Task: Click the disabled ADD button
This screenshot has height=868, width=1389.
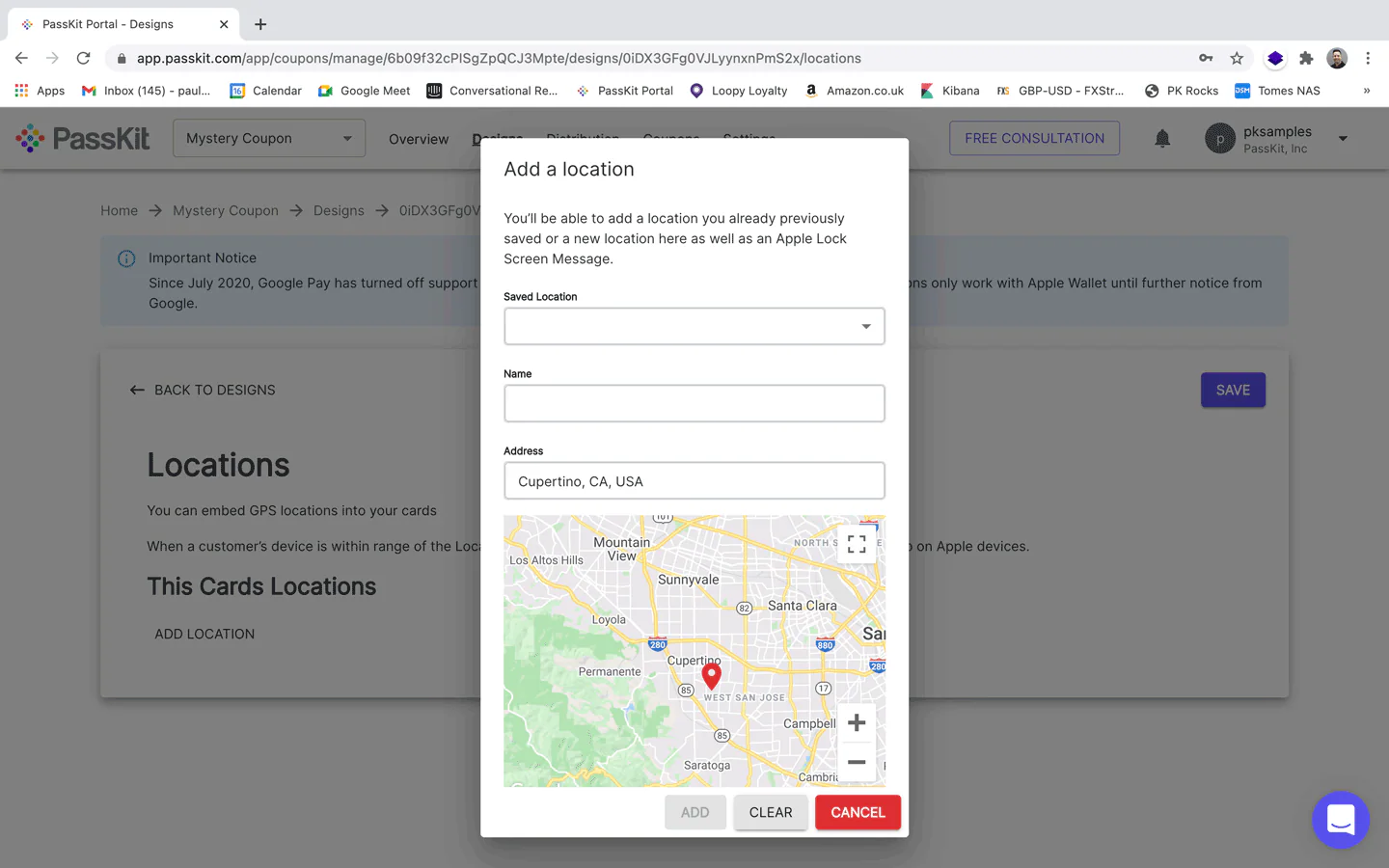Action: tap(694, 812)
